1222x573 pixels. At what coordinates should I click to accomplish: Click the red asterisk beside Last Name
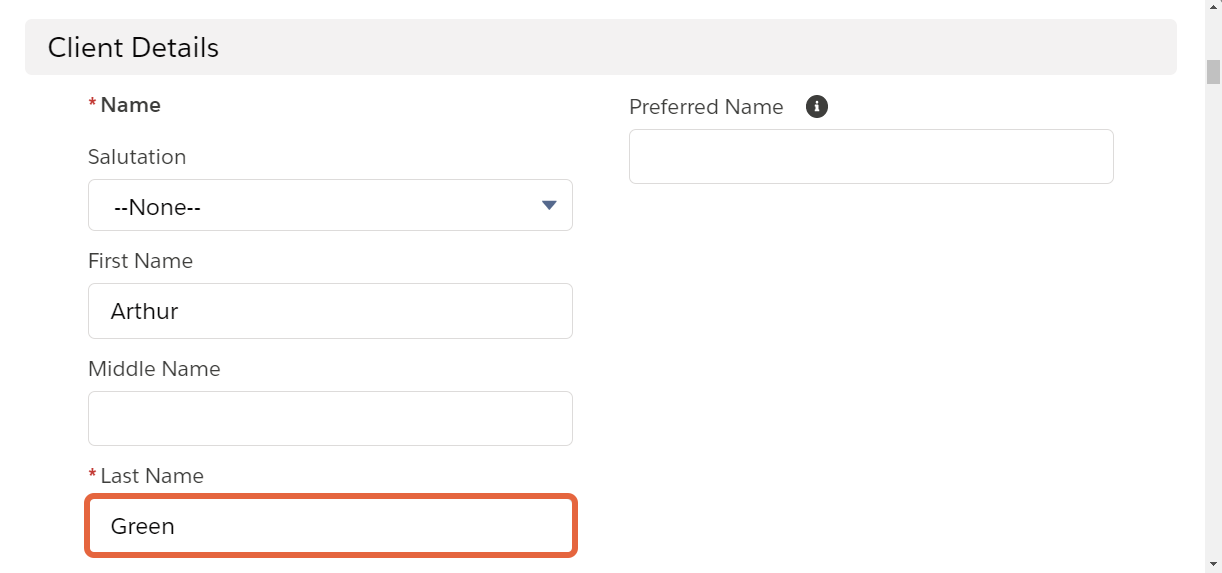click(x=93, y=474)
